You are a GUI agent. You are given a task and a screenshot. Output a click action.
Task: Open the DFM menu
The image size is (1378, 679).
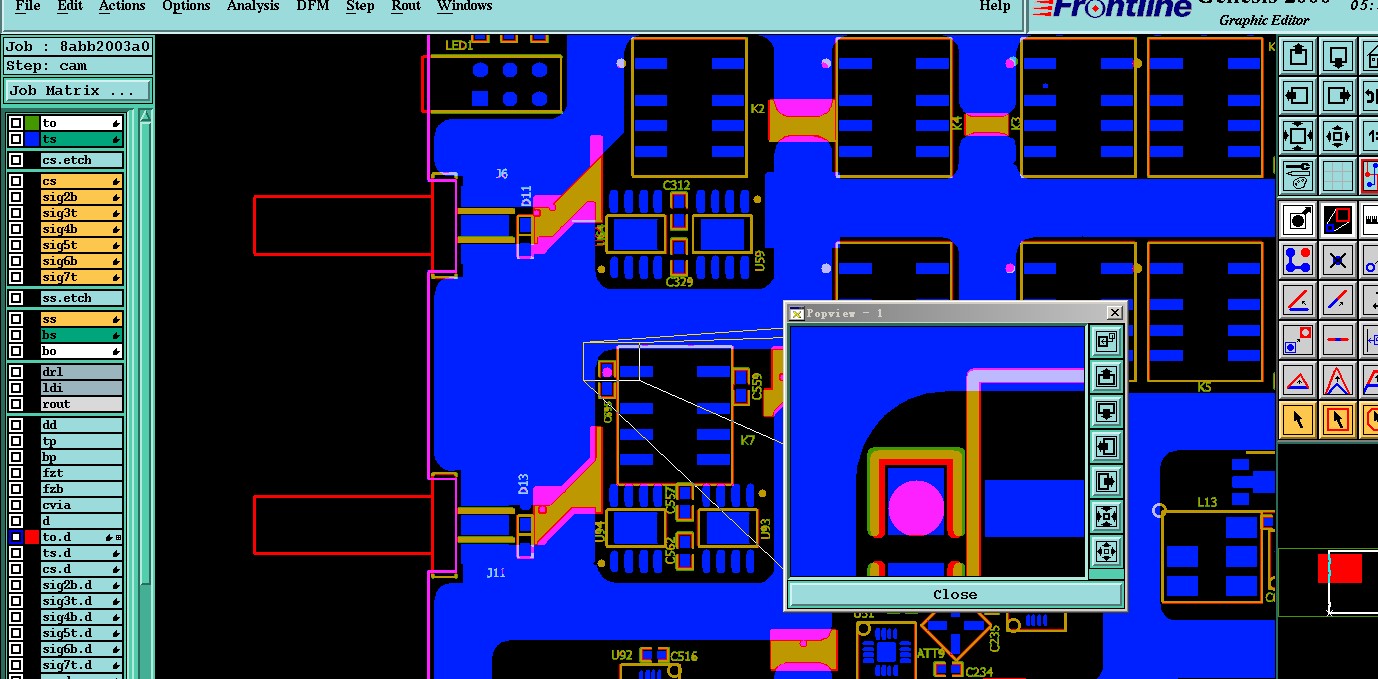(x=313, y=6)
